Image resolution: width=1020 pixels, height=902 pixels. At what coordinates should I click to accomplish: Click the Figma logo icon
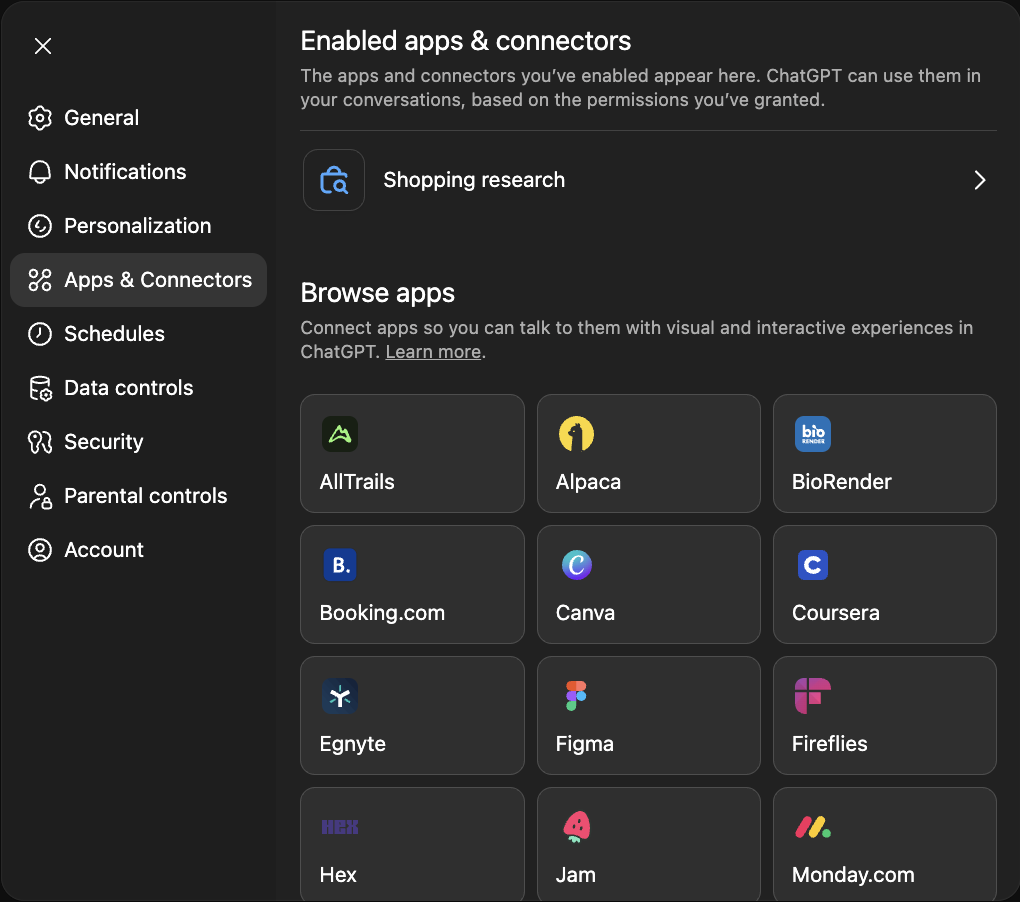point(576,696)
